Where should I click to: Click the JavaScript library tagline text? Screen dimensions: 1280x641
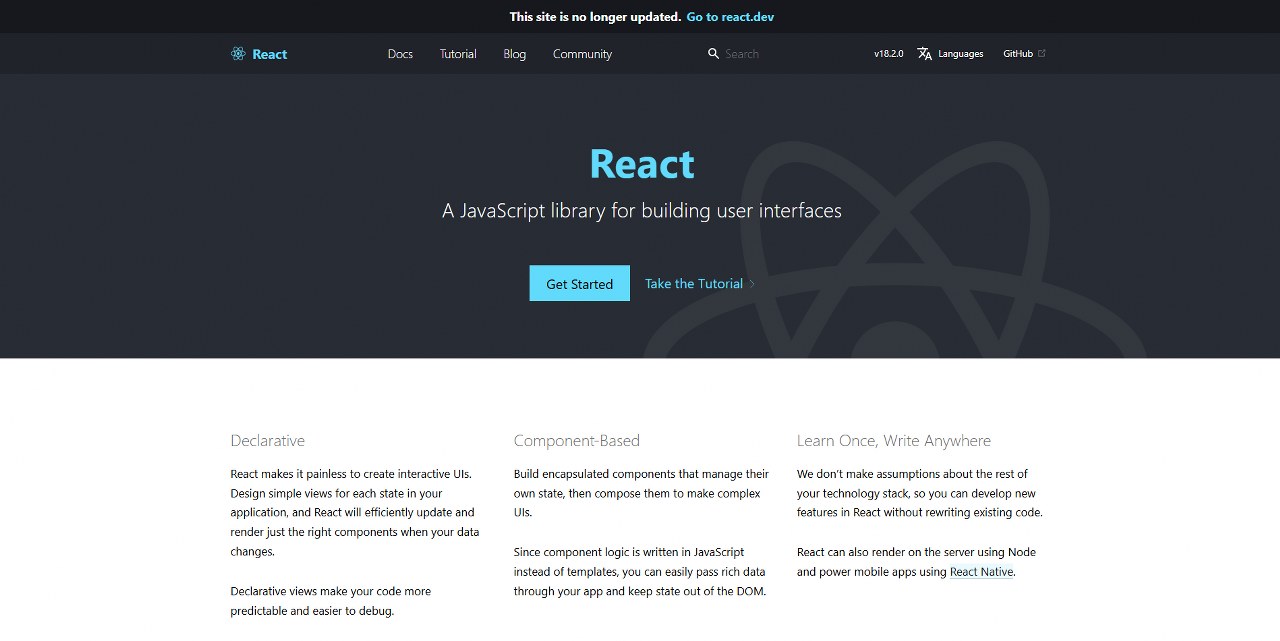[642, 211]
